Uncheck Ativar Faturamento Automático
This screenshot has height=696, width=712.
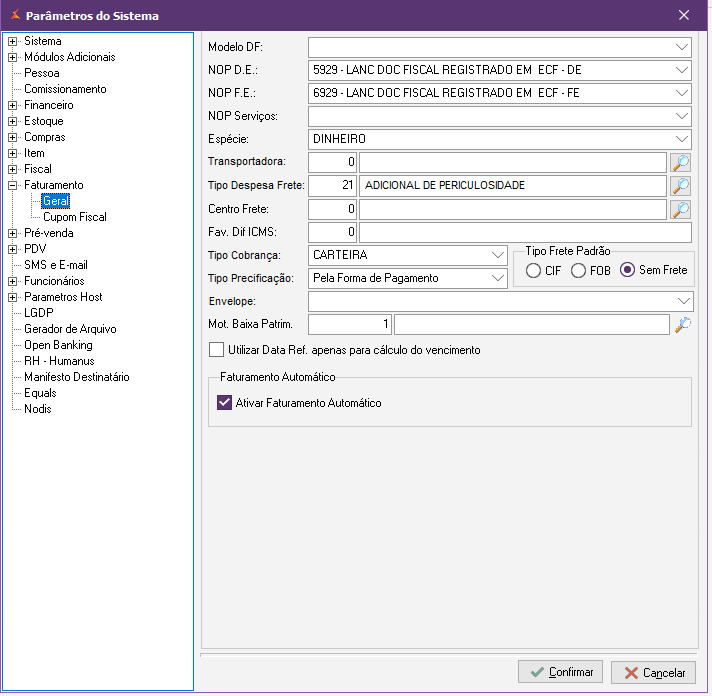coord(224,402)
